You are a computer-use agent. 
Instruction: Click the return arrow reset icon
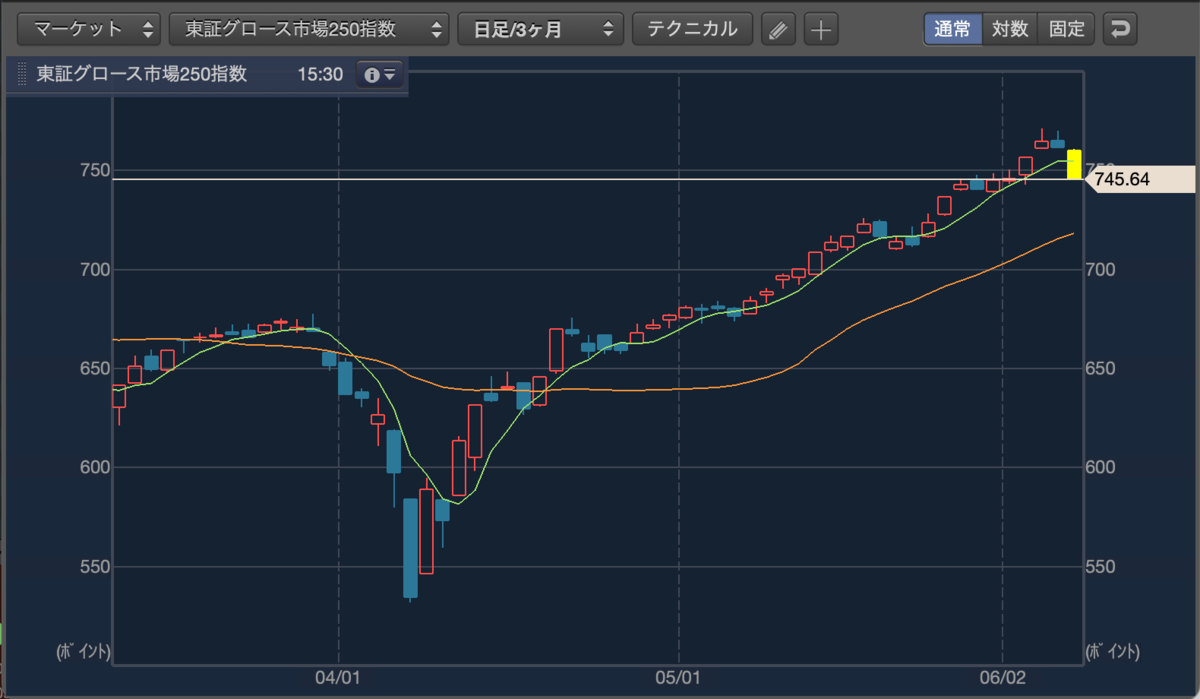point(1120,29)
